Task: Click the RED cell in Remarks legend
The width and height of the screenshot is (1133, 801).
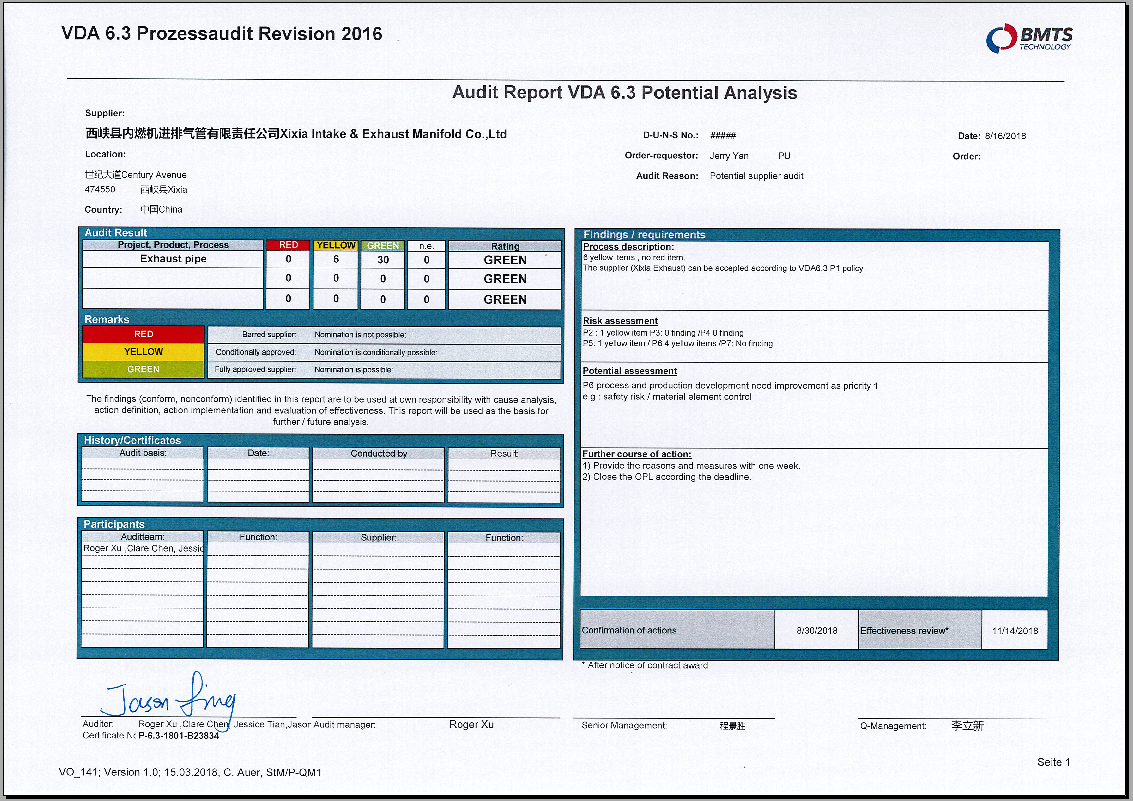Action: (143, 335)
